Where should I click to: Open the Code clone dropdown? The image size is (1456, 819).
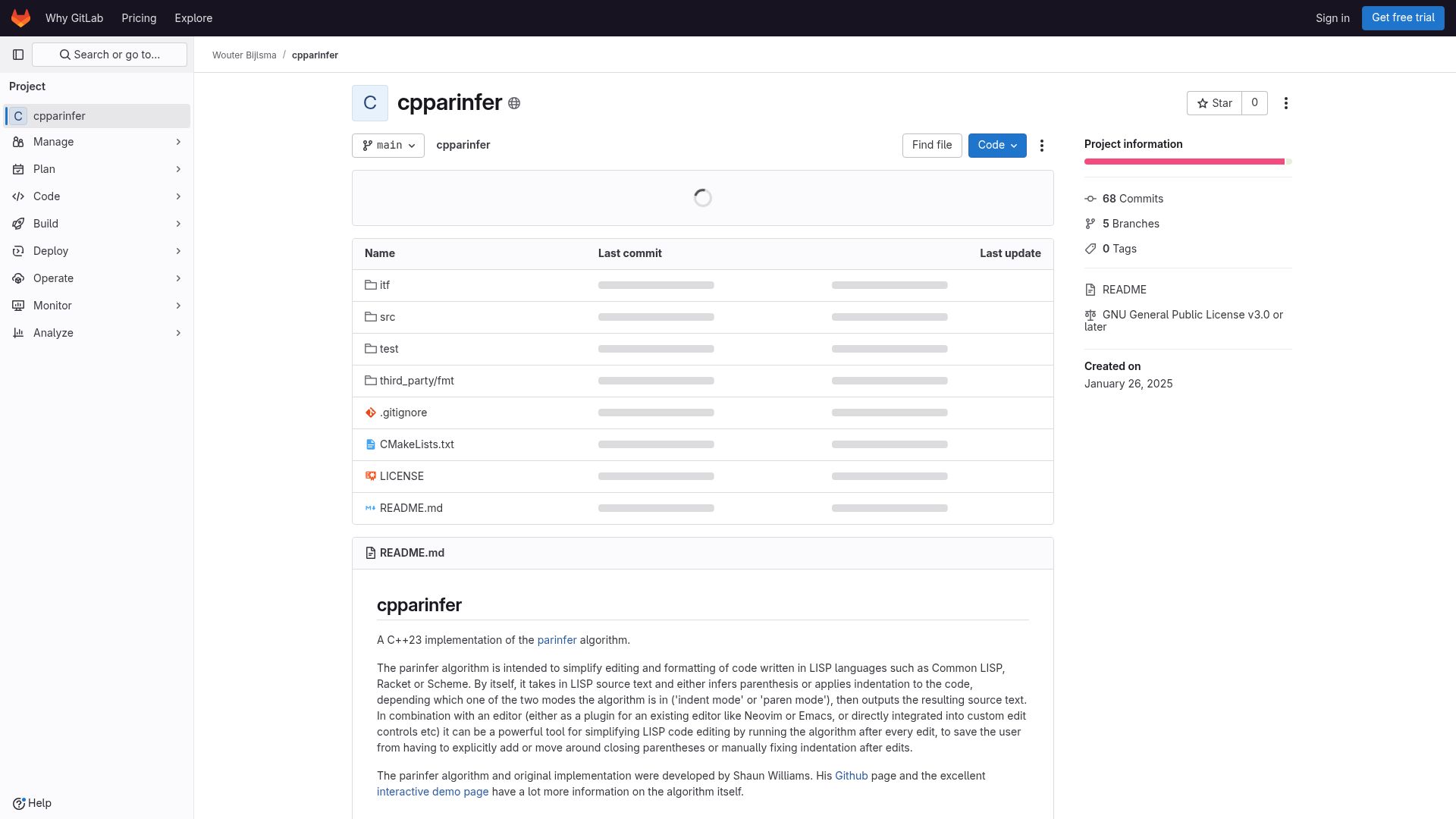[997, 146]
